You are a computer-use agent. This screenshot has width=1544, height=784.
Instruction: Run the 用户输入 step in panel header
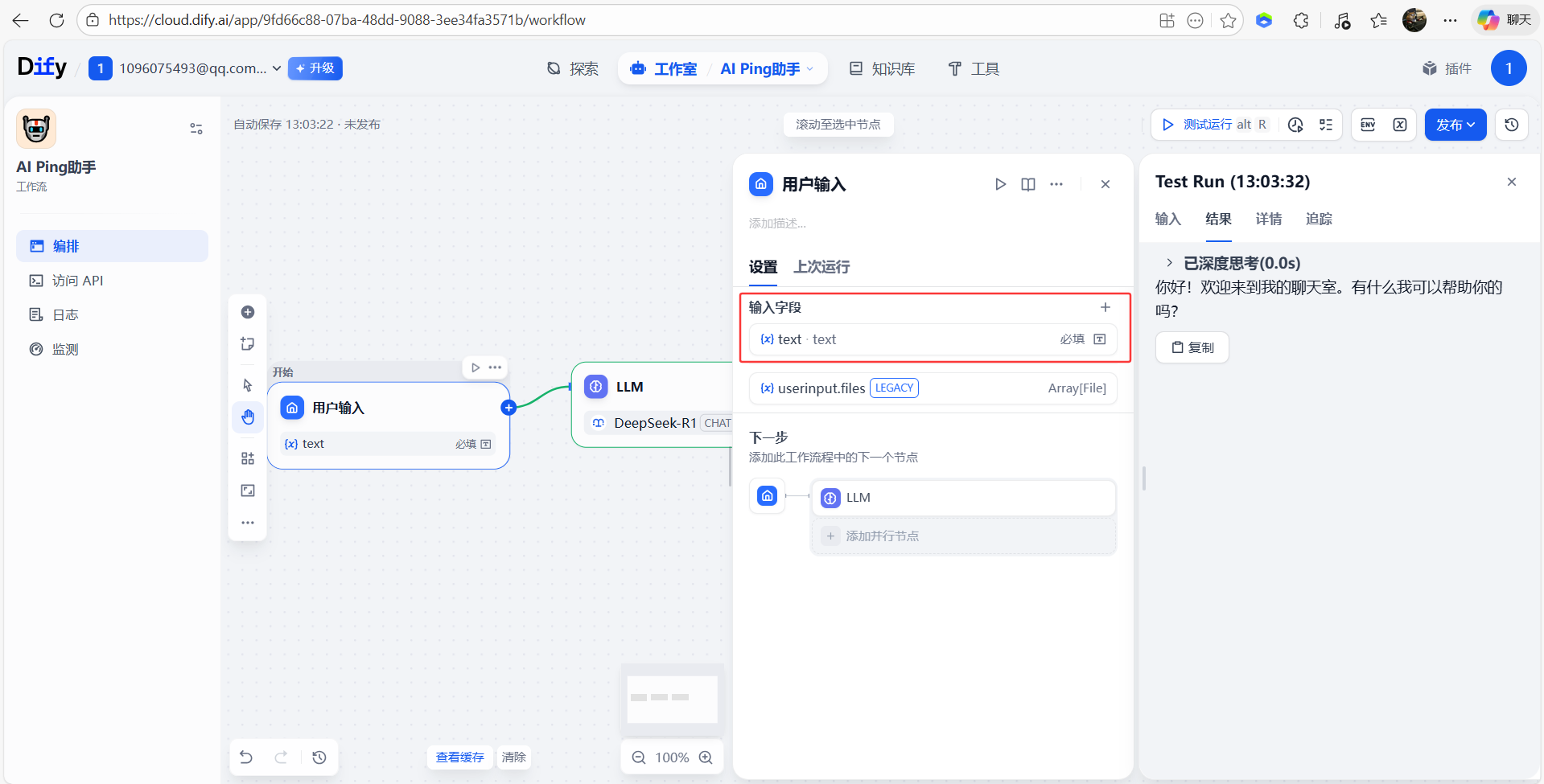[x=1000, y=184]
